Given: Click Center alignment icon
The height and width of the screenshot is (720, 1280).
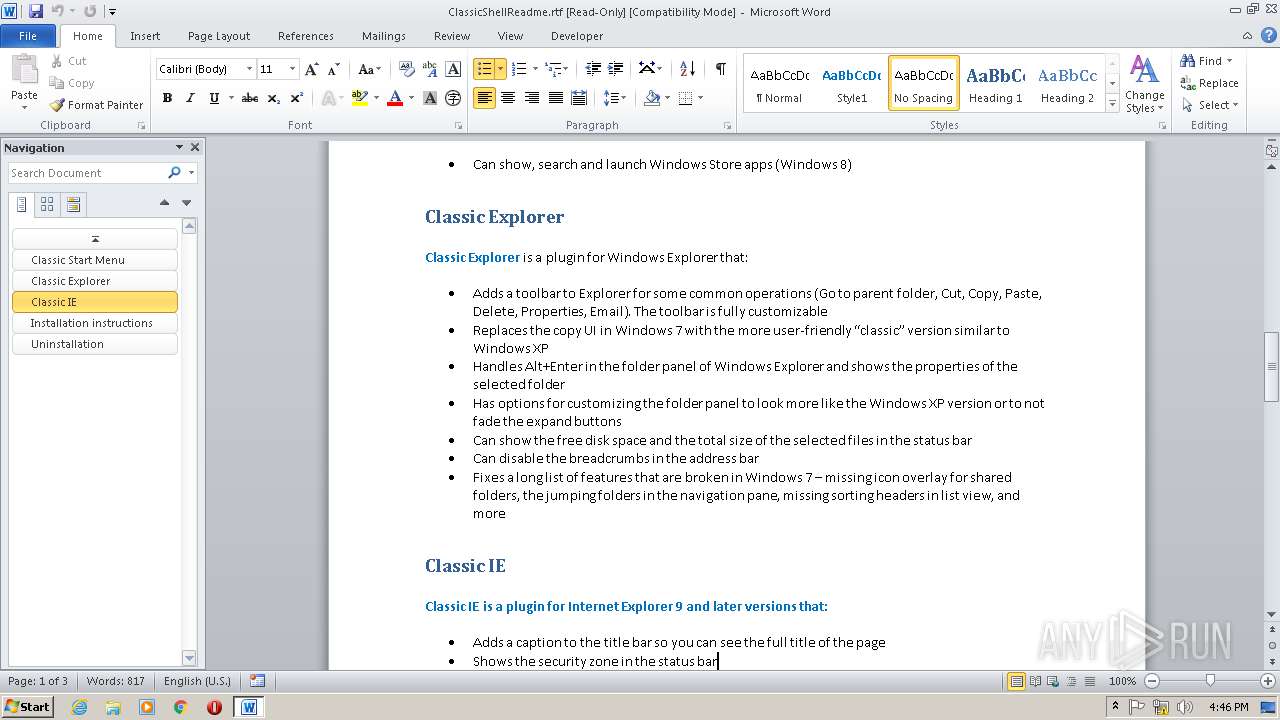Looking at the screenshot, I should point(508,98).
